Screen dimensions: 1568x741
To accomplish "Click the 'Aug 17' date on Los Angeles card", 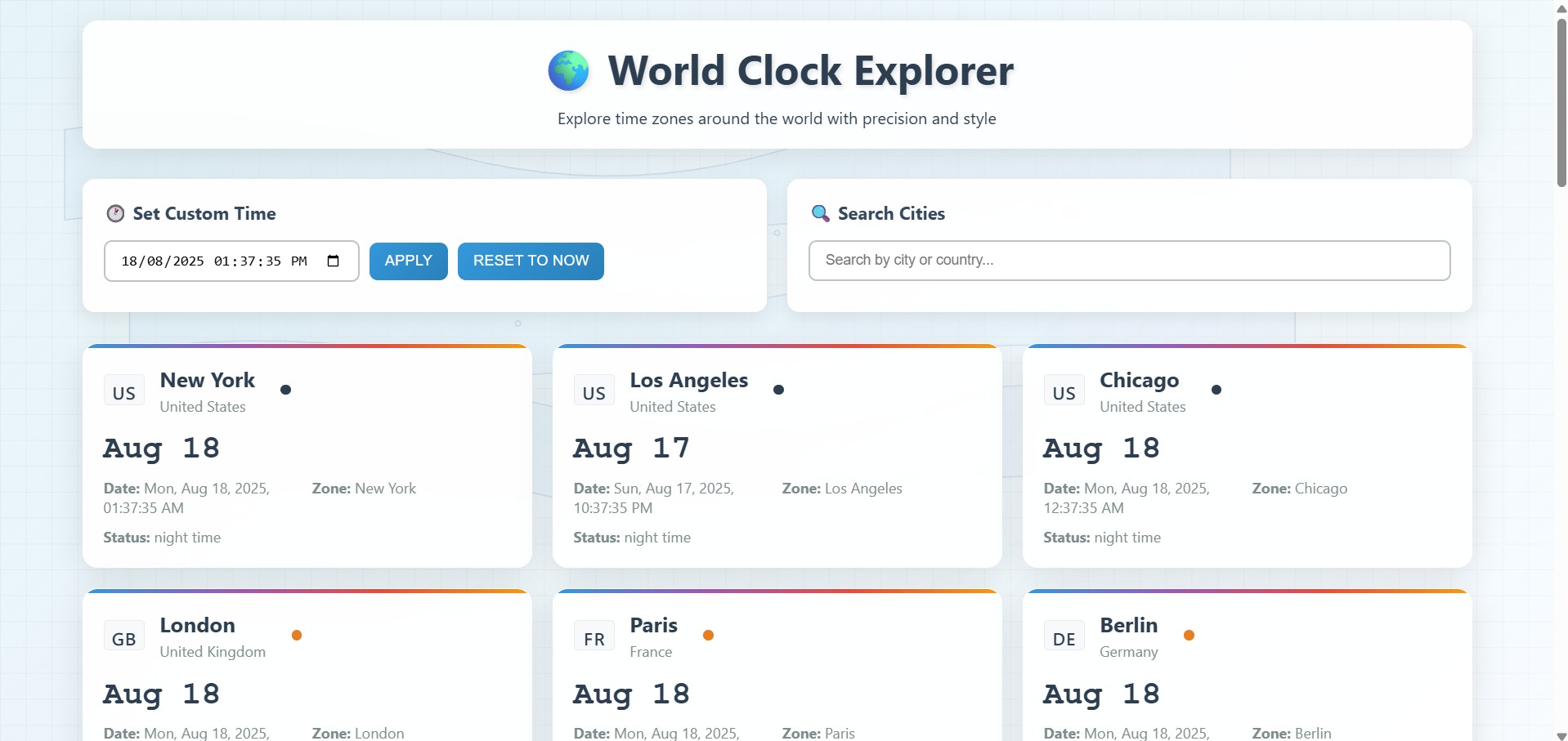I will (x=631, y=449).
